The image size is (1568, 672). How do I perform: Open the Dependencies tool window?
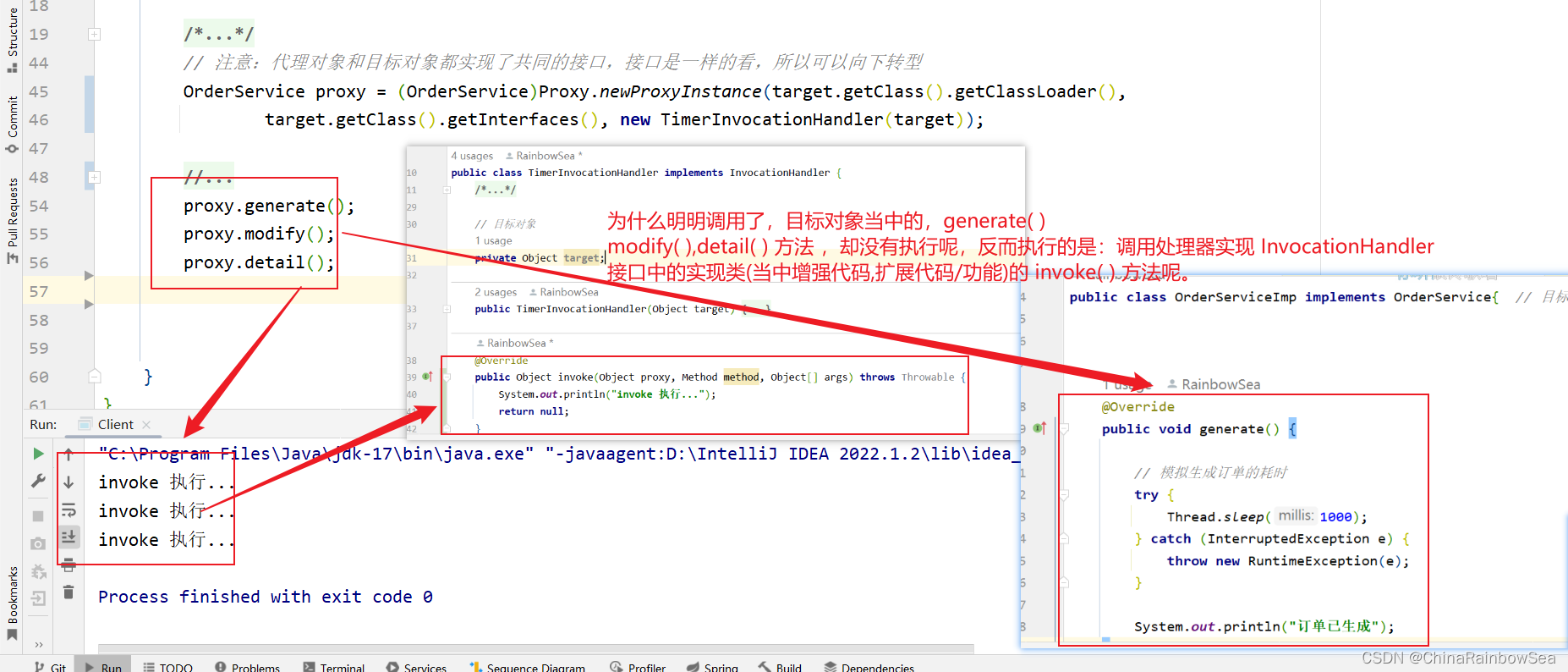click(x=869, y=667)
